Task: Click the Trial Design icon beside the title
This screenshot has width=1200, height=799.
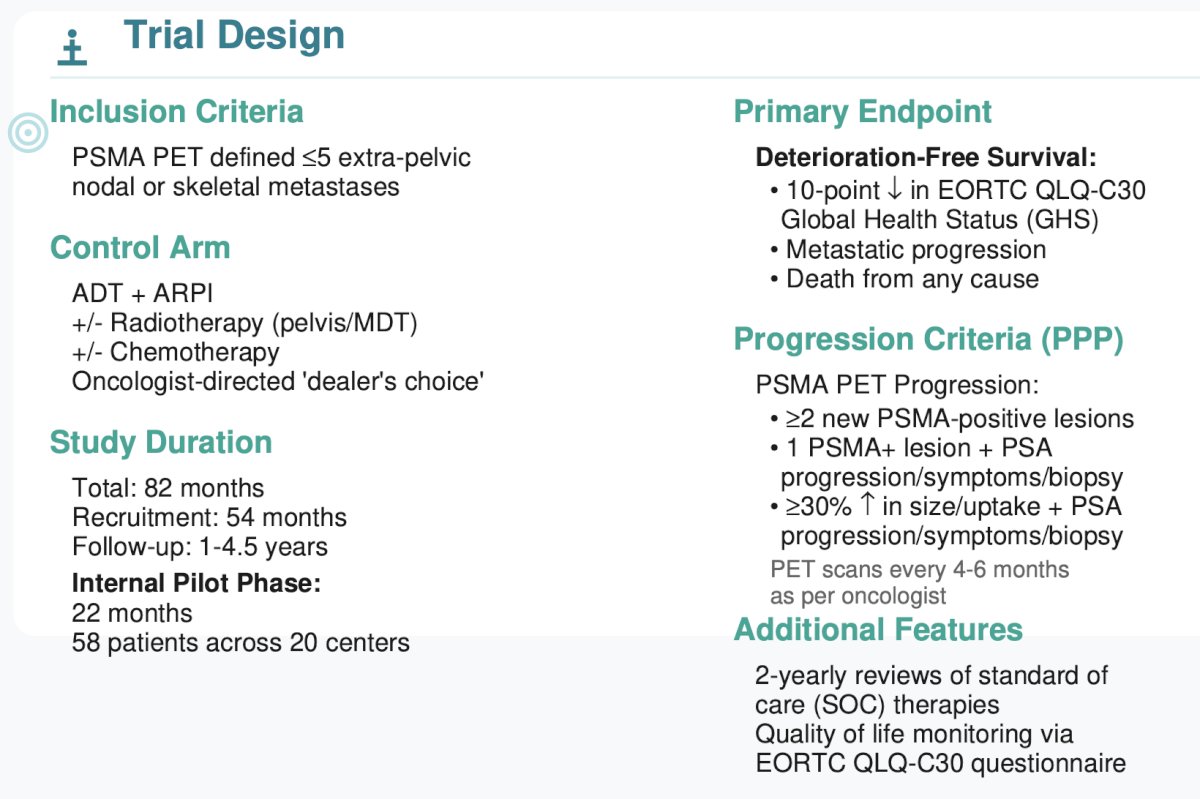Action: point(71,47)
